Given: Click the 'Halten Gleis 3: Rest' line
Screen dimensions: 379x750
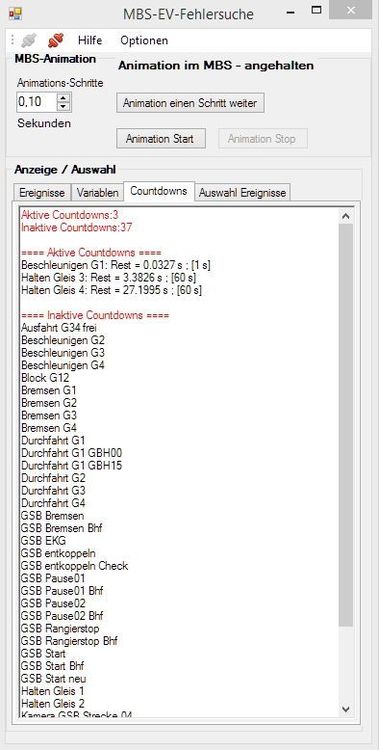Looking at the screenshot, I should (109, 277).
